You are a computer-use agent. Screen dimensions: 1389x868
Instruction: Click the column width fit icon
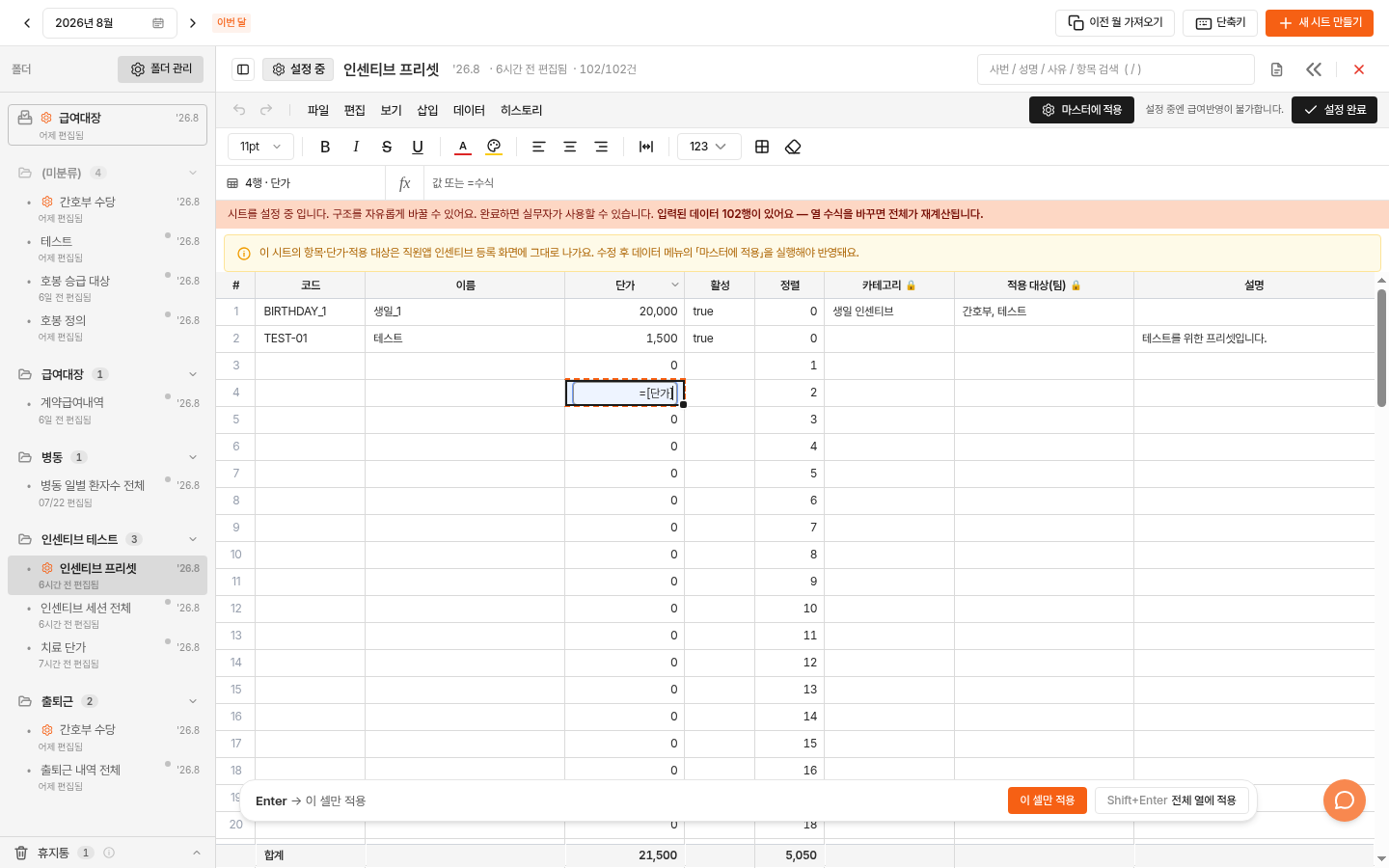[646, 147]
